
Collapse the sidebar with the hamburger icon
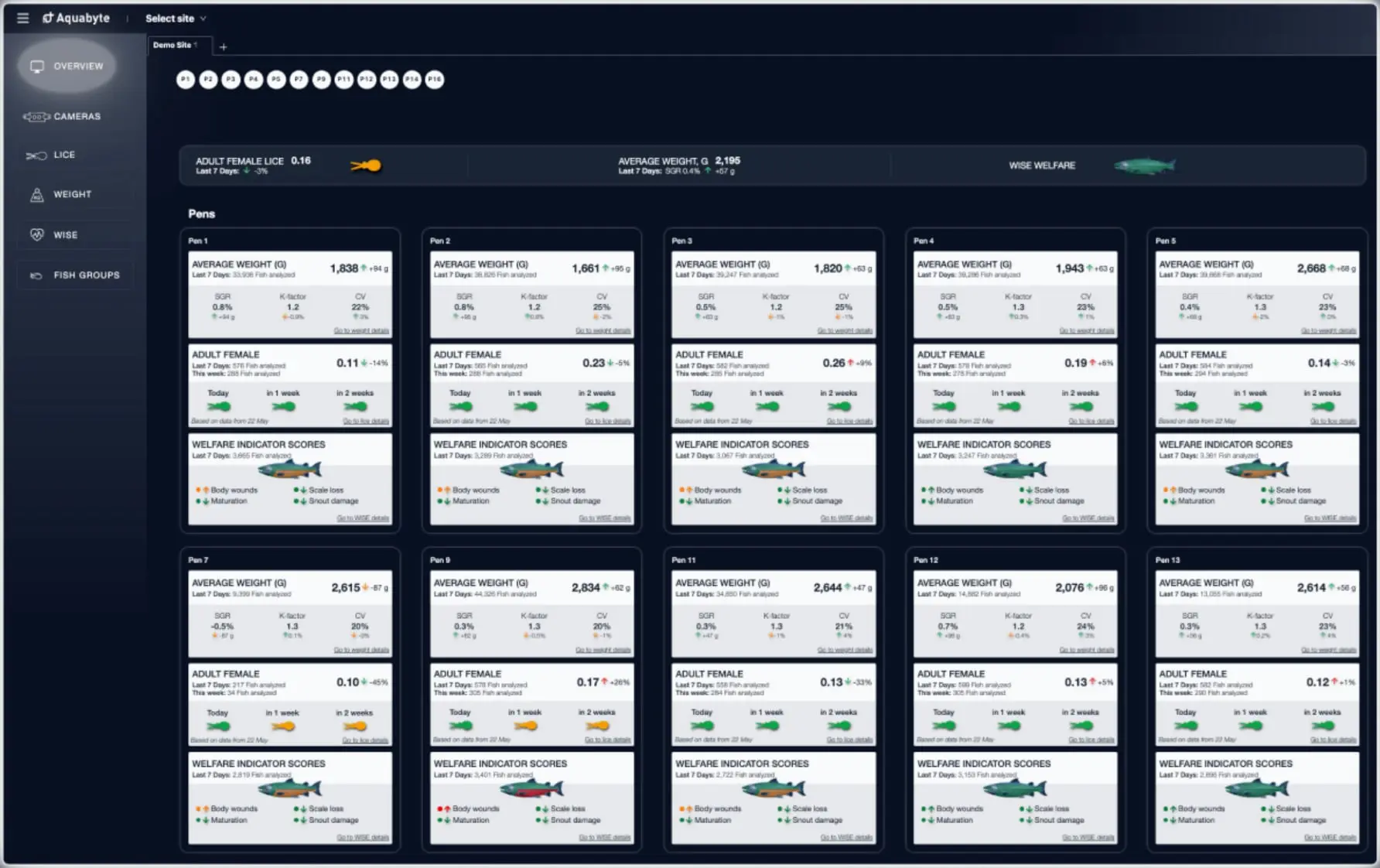tap(22, 18)
